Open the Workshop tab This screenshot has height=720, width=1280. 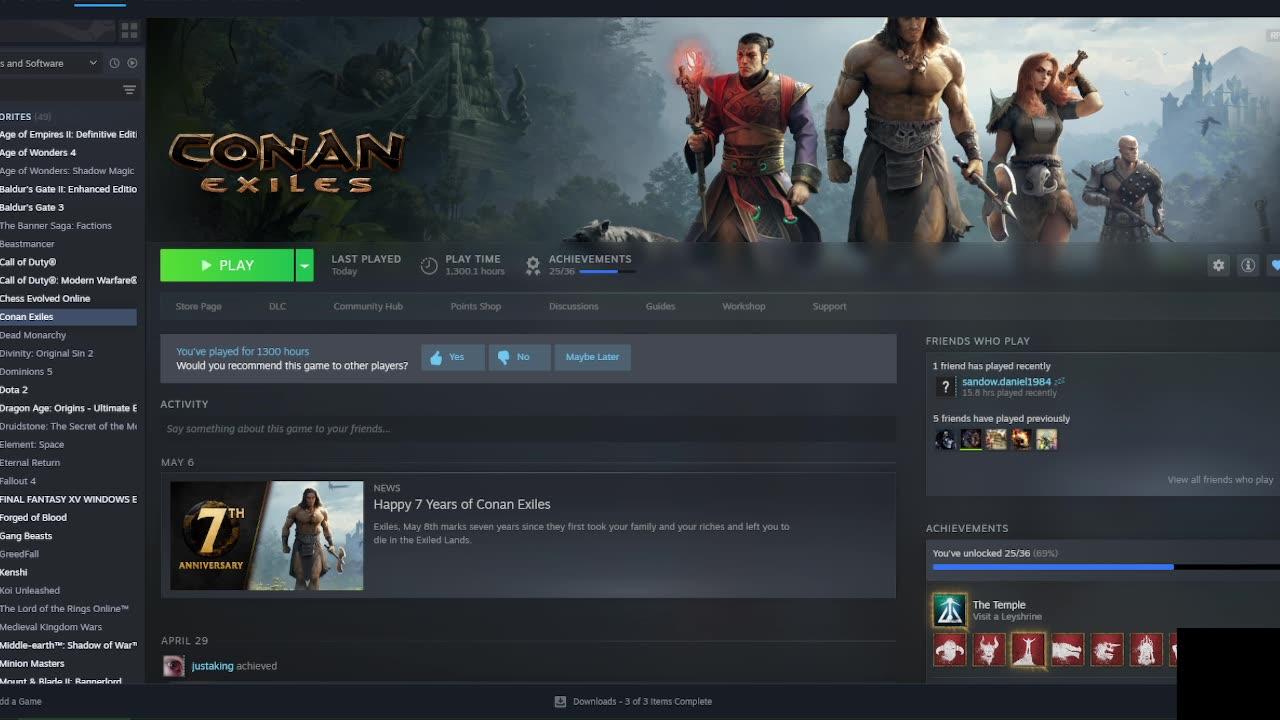[744, 307]
